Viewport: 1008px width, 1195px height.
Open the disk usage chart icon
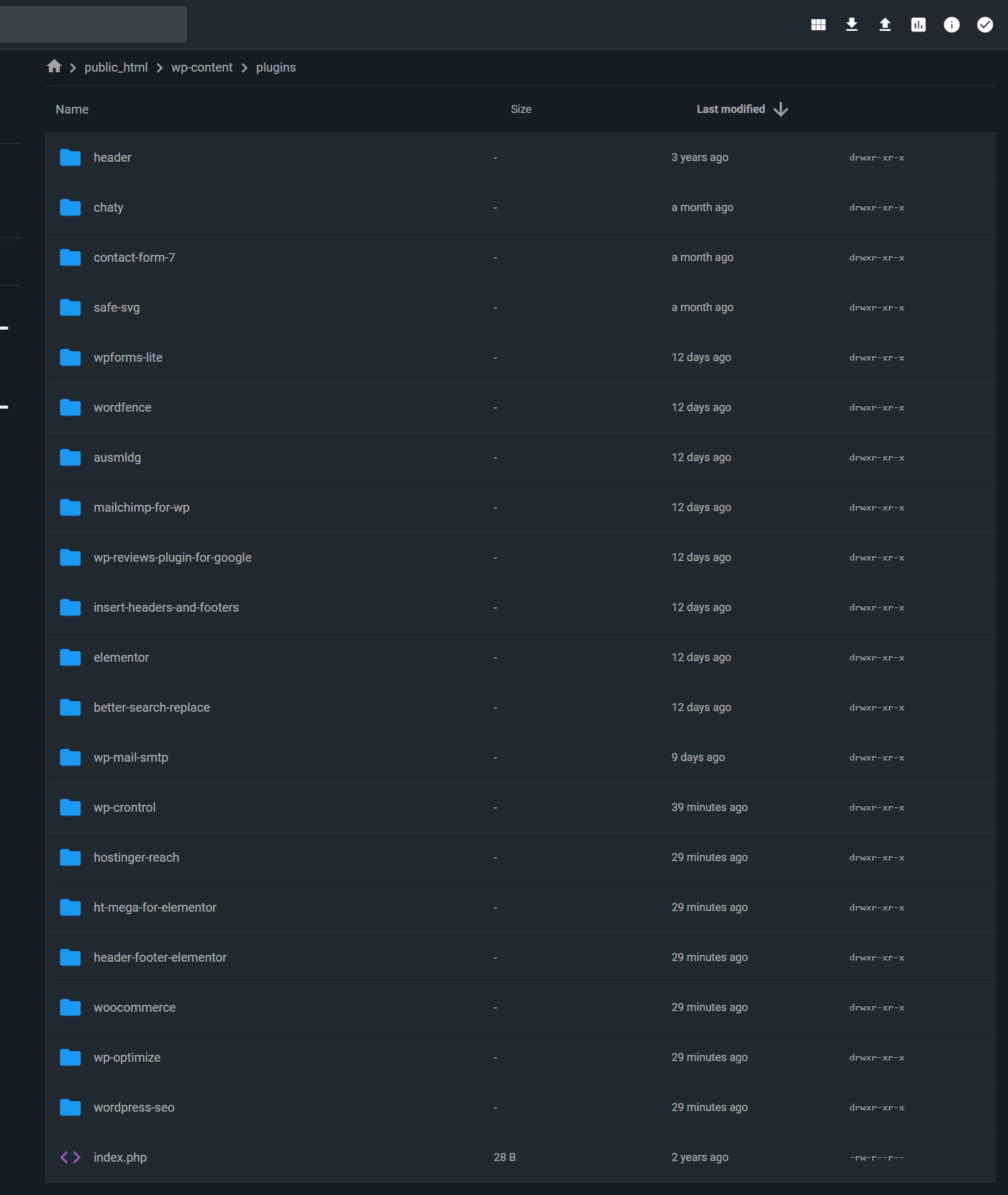tap(918, 25)
